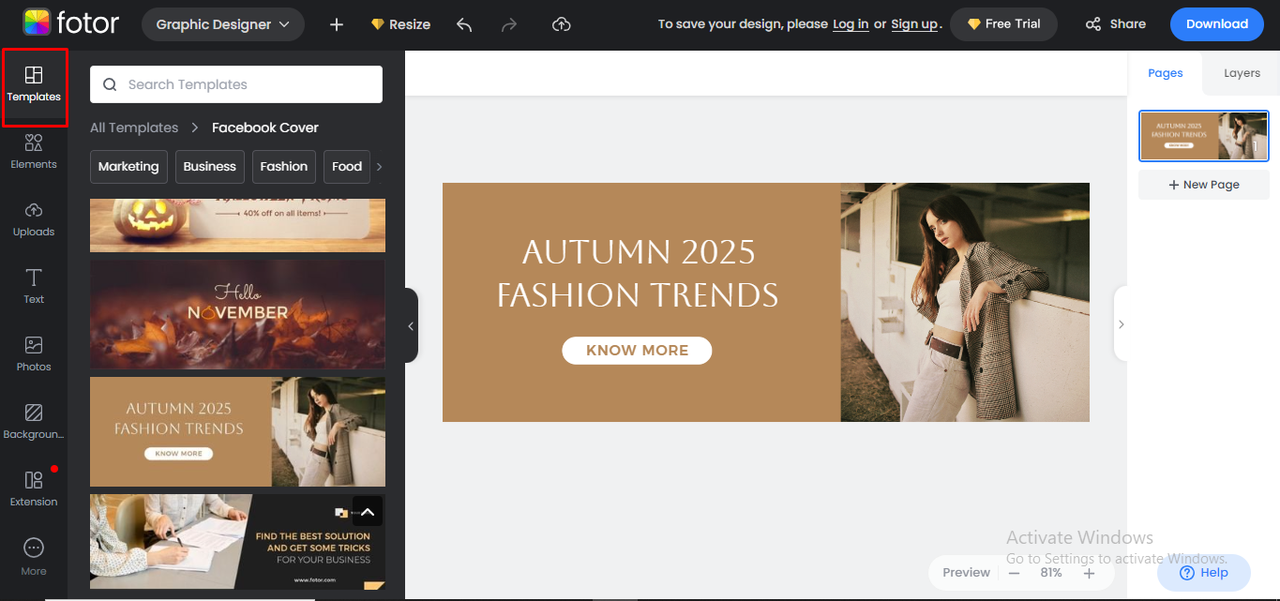Collapse the right Pages panel
This screenshot has width=1280, height=601.
tap(1121, 324)
